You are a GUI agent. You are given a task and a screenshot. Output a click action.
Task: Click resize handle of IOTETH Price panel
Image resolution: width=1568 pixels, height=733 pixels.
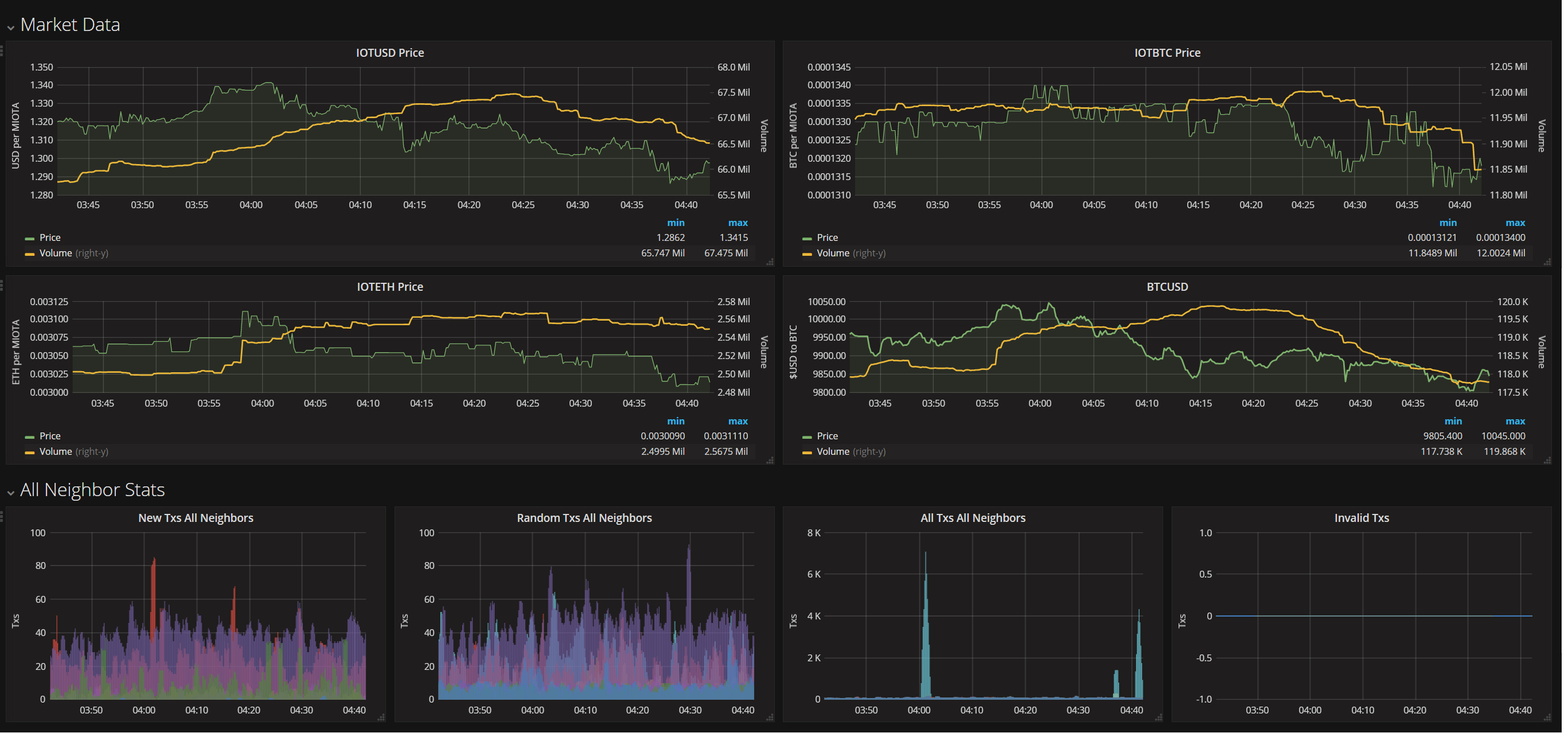point(770,460)
